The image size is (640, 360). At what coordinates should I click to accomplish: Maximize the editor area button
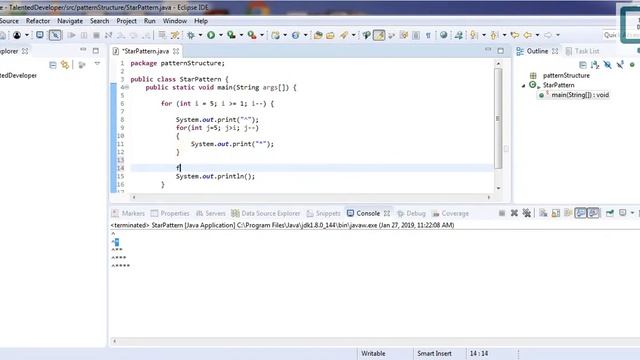pyautogui.click(x=500, y=51)
